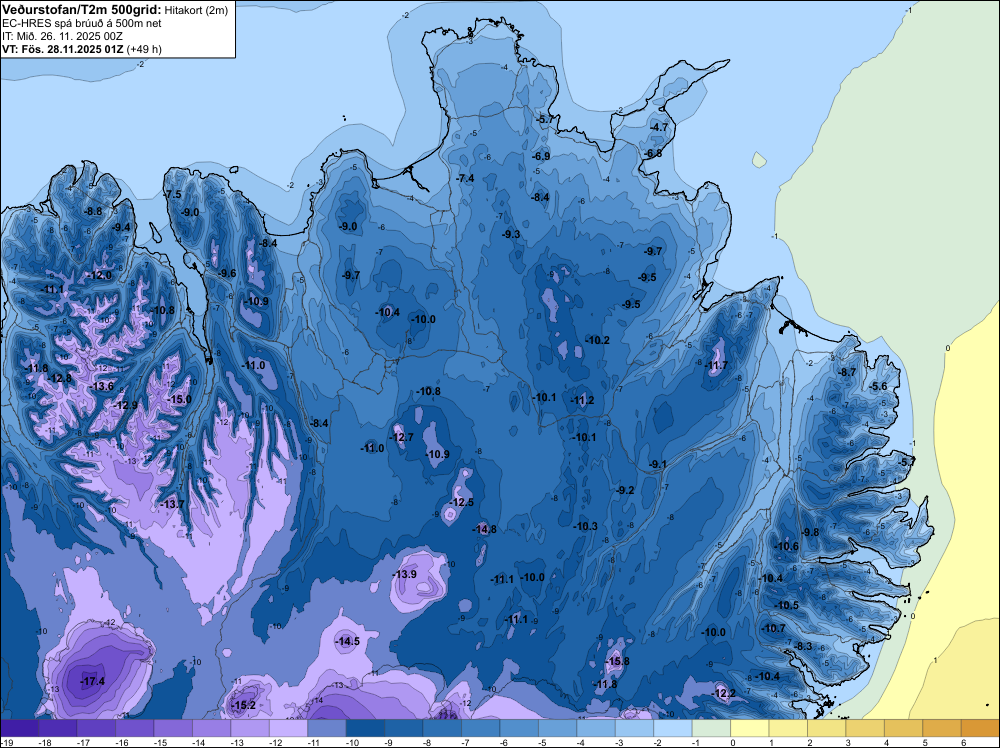Click the -9.2 temperature label

(x=626, y=490)
